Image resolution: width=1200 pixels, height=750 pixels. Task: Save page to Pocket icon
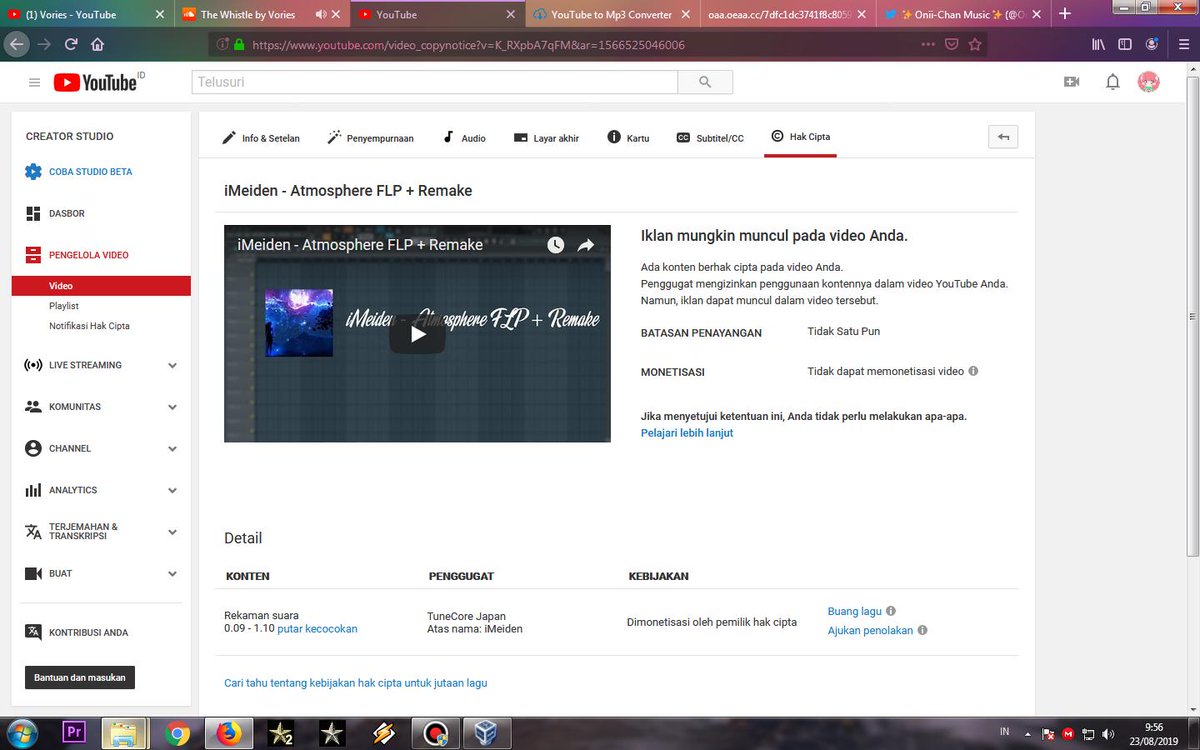point(951,45)
